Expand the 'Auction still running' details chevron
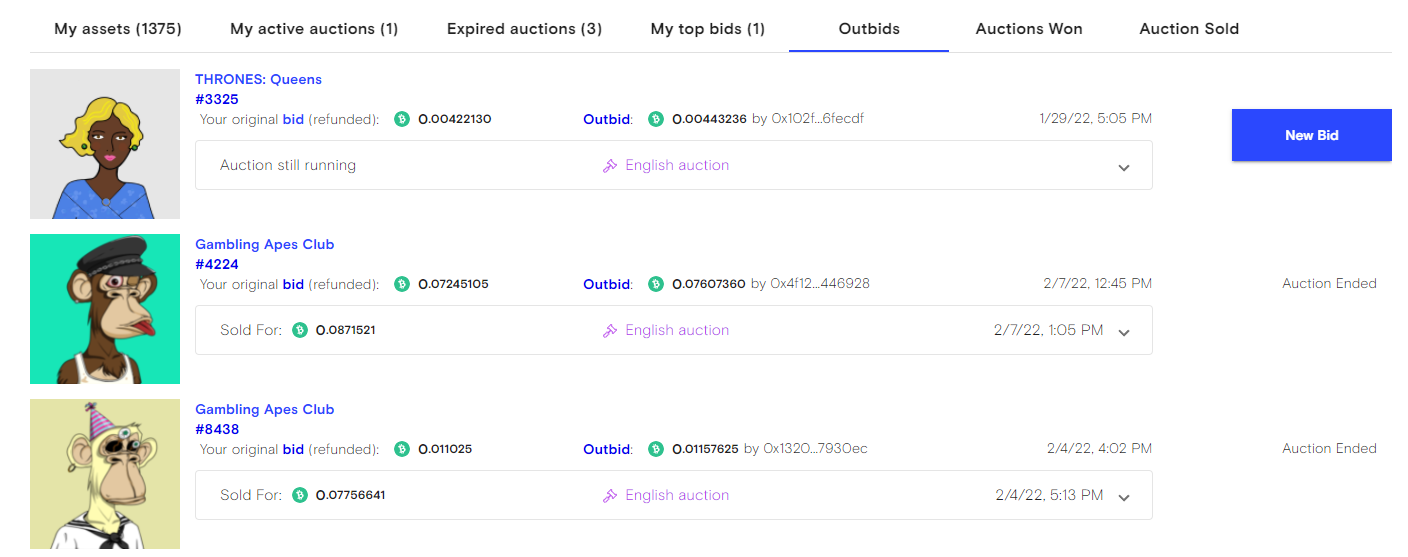This screenshot has width=1408, height=557. tap(1124, 167)
